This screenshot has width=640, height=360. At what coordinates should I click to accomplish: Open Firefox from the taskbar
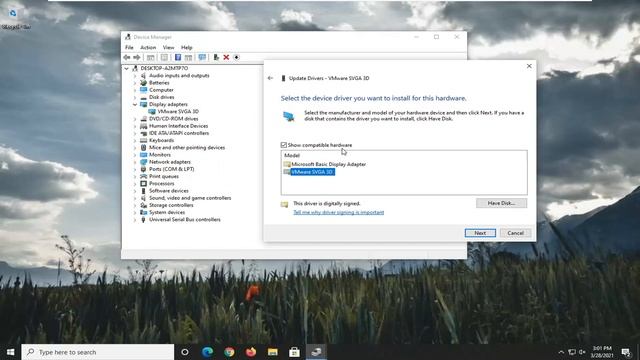pyautogui.click(x=251, y=352)
